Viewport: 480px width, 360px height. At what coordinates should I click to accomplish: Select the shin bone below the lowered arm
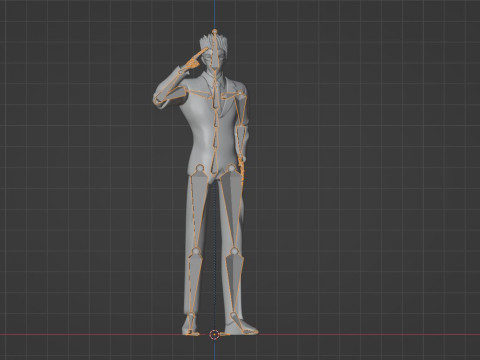point(235,282)
